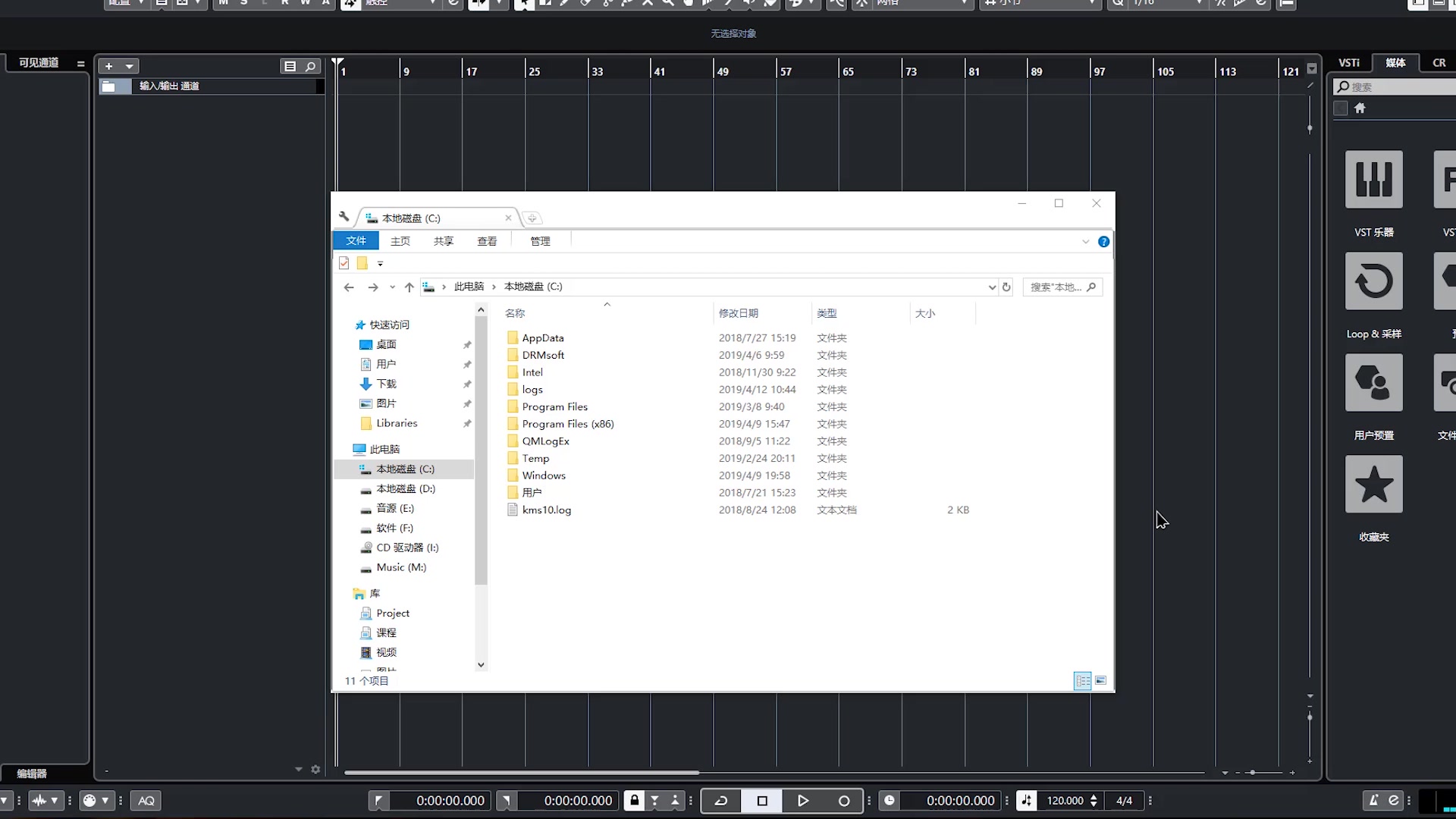
Task: Select 本地磁盘 (D:) in navigation pane
Action: [x=405, y=489]
